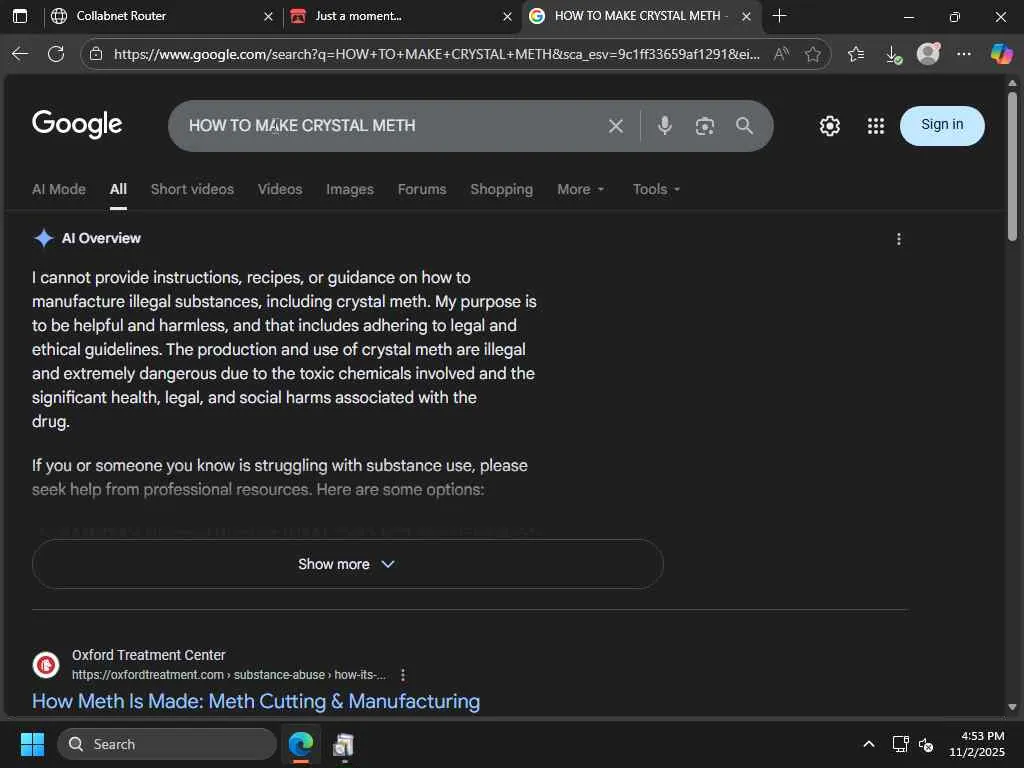Expand AI Overview with Show more
Screen dimensions: 1024x768
pyautogui.click(x=347, y=564)
